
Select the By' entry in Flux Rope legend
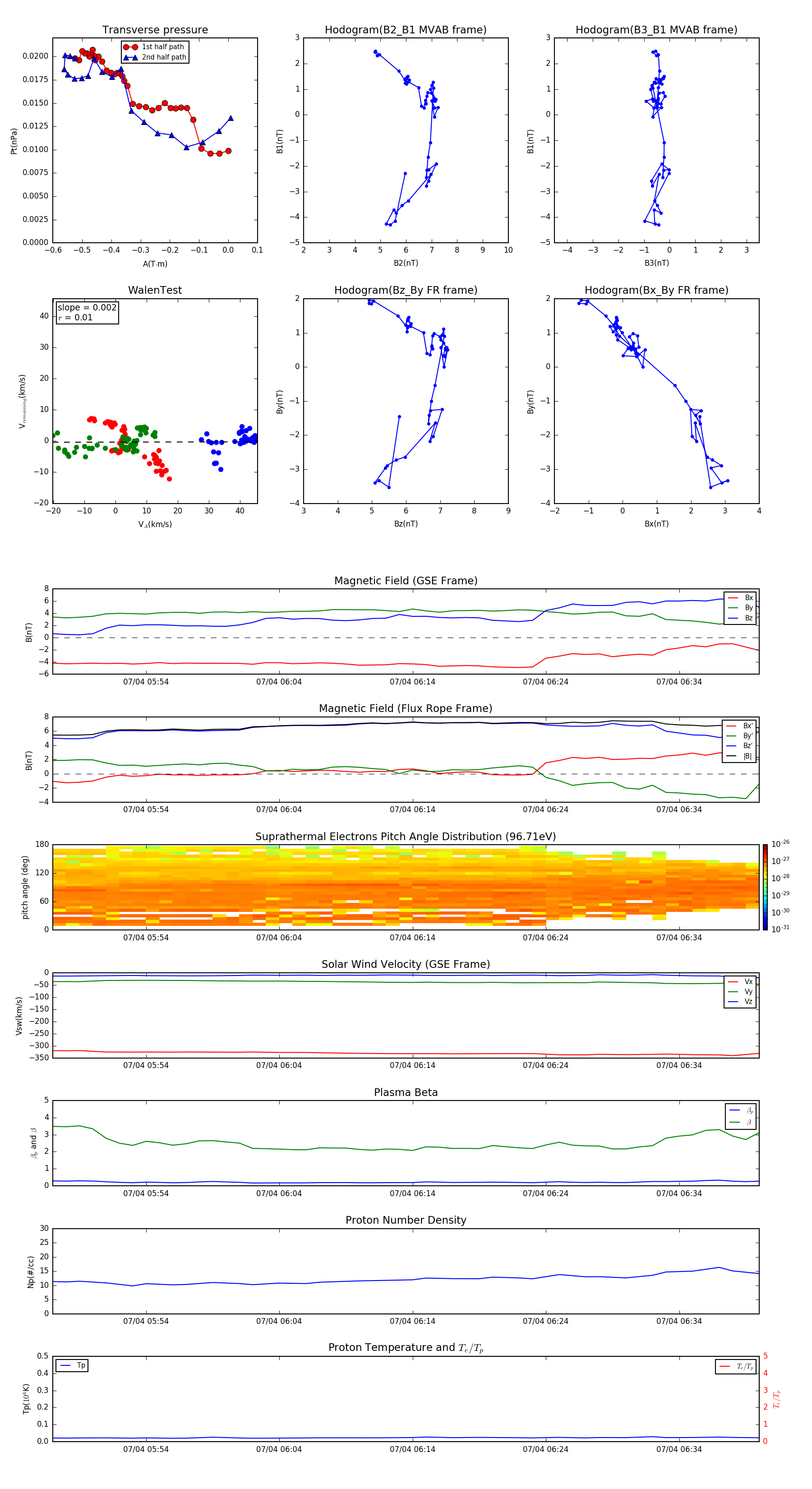[740, 736]
